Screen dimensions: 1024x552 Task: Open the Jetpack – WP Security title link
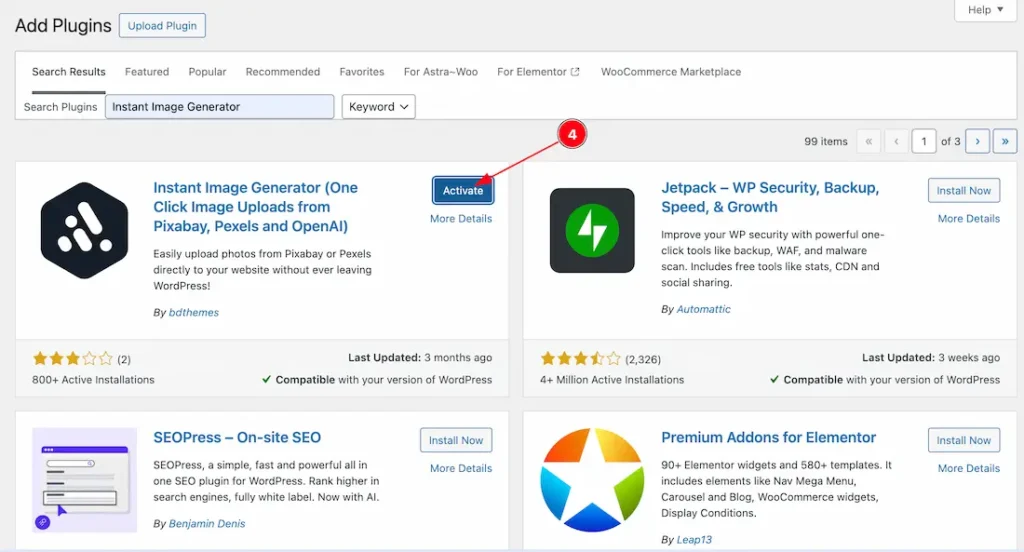(770, 197)
